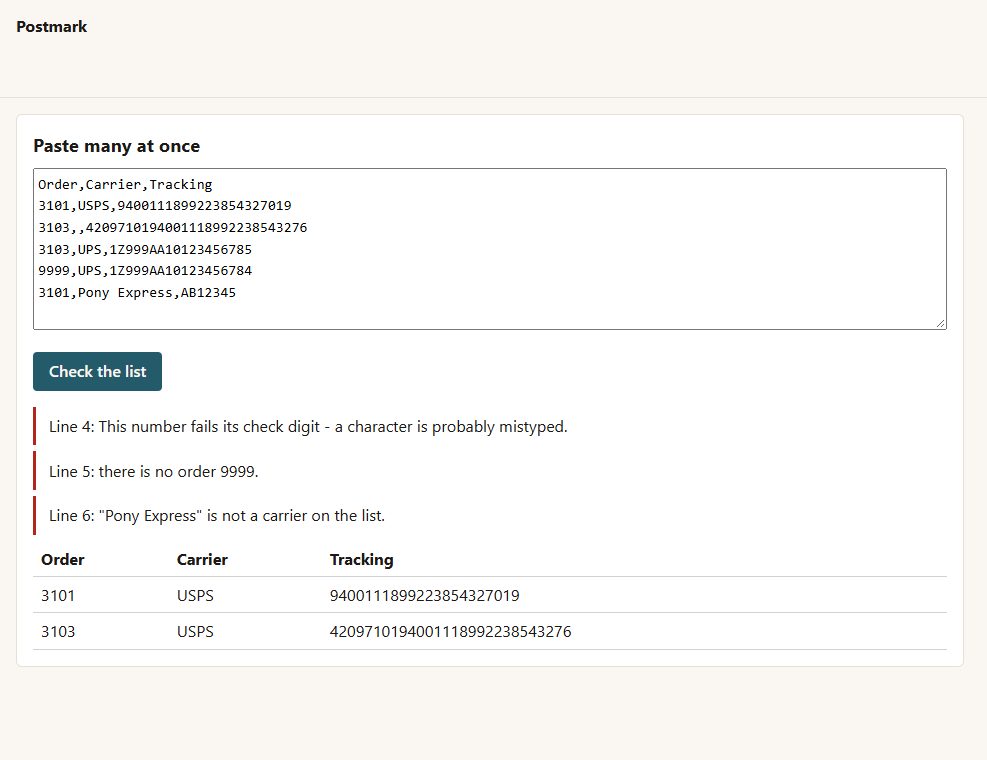Viewport: 987px width, 760px height.
Task: Select order number 3101 in results table
Action: point(58,596)
